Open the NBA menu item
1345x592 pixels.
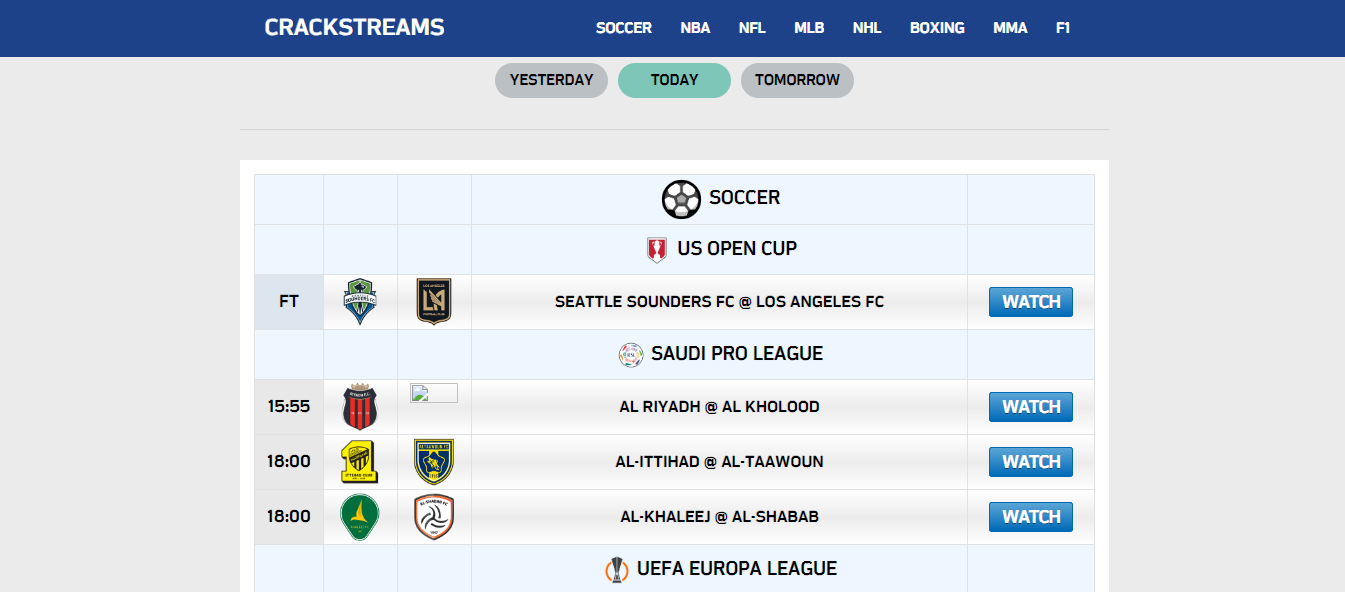695,28
